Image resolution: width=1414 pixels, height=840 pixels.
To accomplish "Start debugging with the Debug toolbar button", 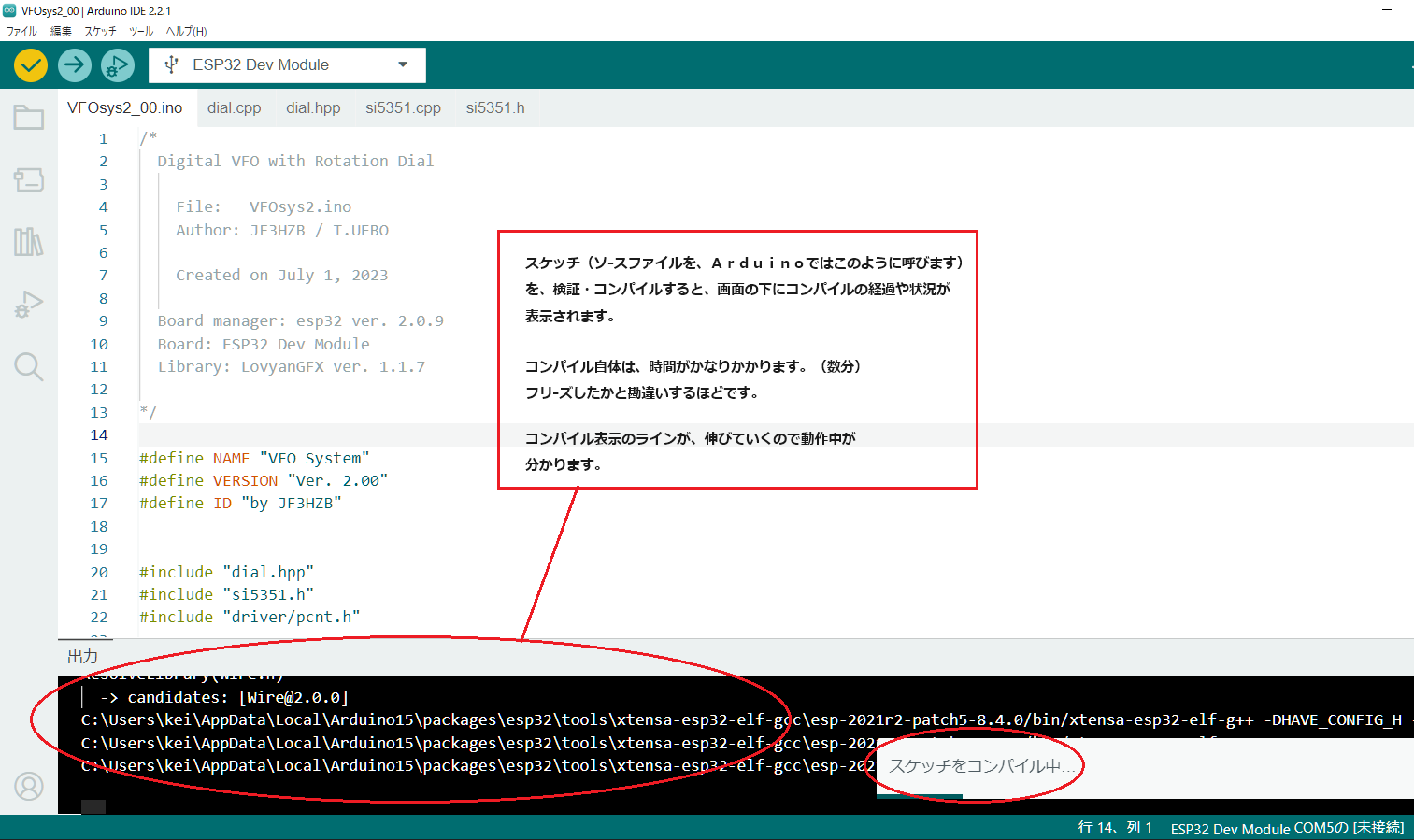I will tap(118, 65).
